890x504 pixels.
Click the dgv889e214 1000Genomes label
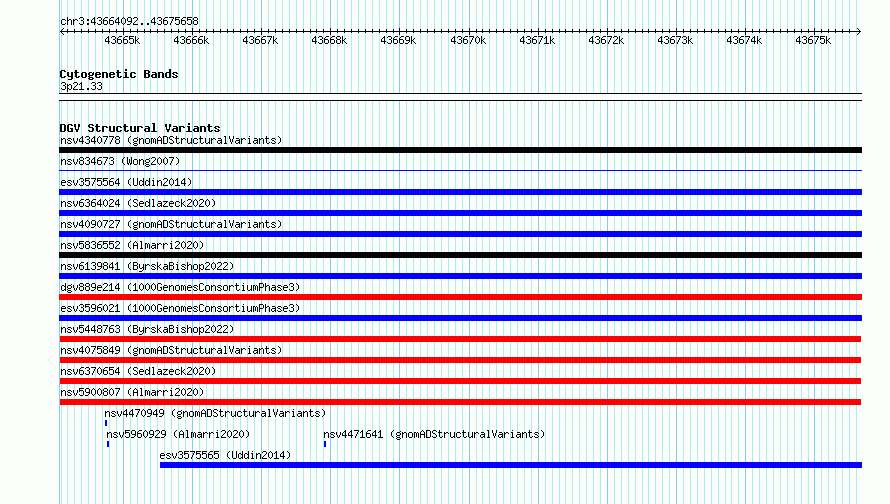point(180,287)
